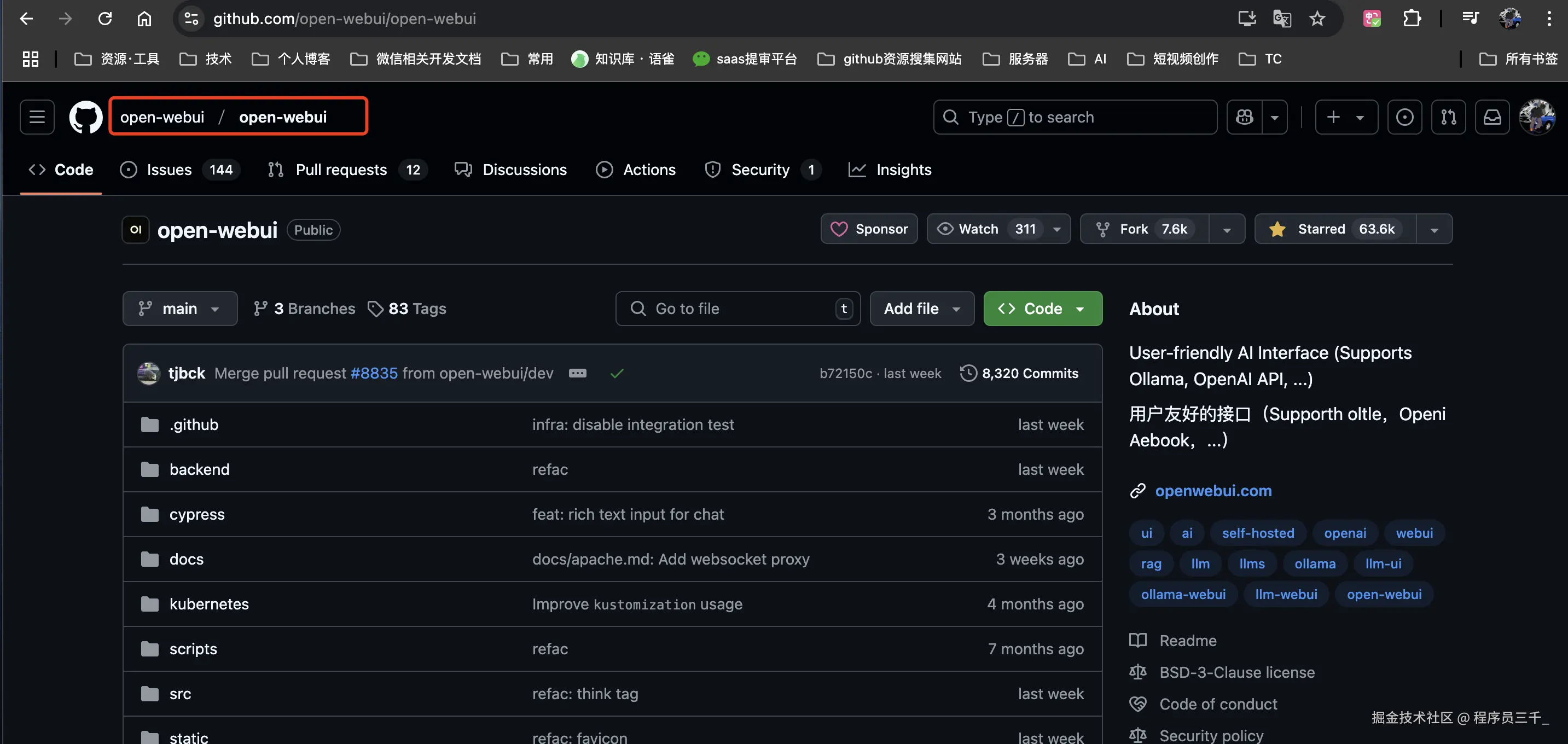
Task: Open the GitHub hamburger navigation menu
Action: pyautogui.click(x=37, y=117)
